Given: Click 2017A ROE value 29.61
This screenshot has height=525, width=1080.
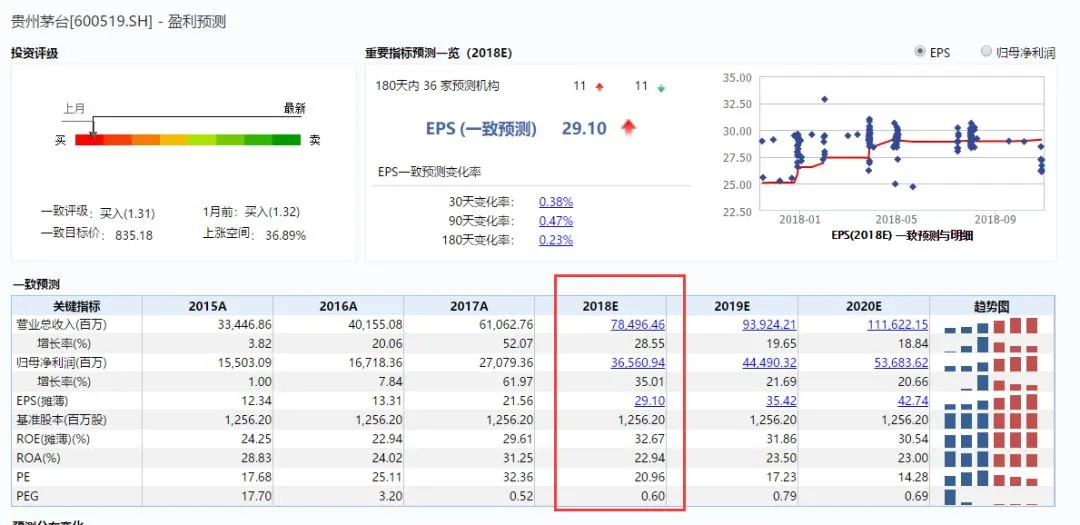Looking at the screenshot, I should (x=519, y=439).
